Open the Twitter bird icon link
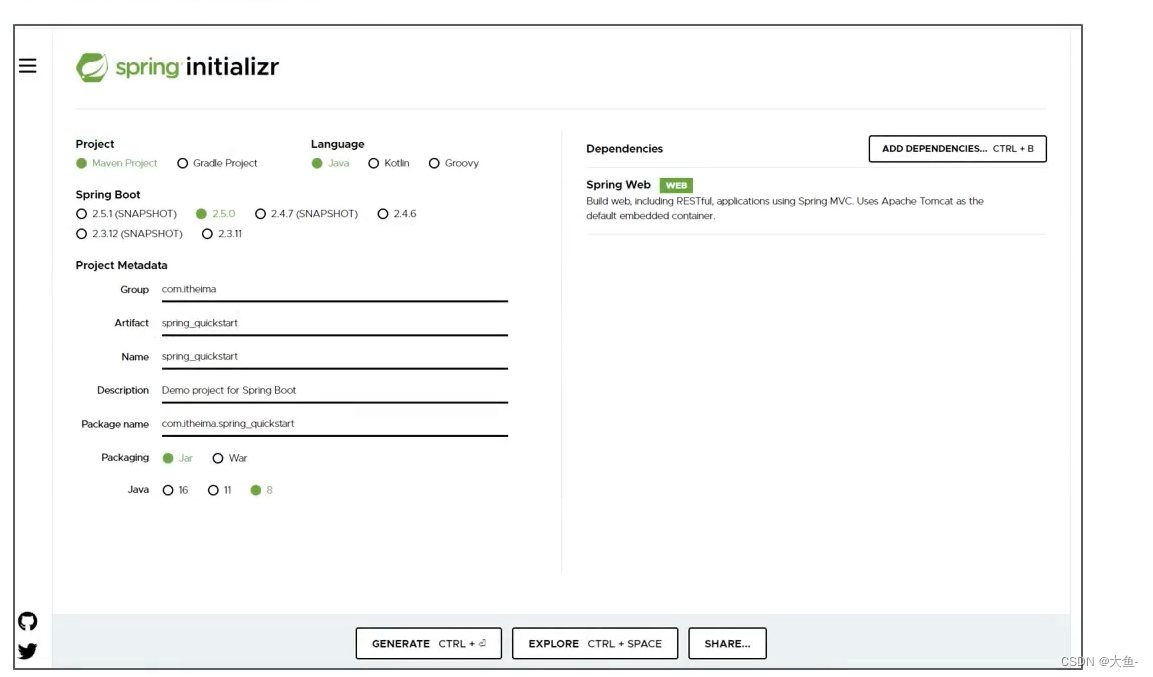Screen dimensions: 1153x677 pyautogui.click(x=27, y=651)
